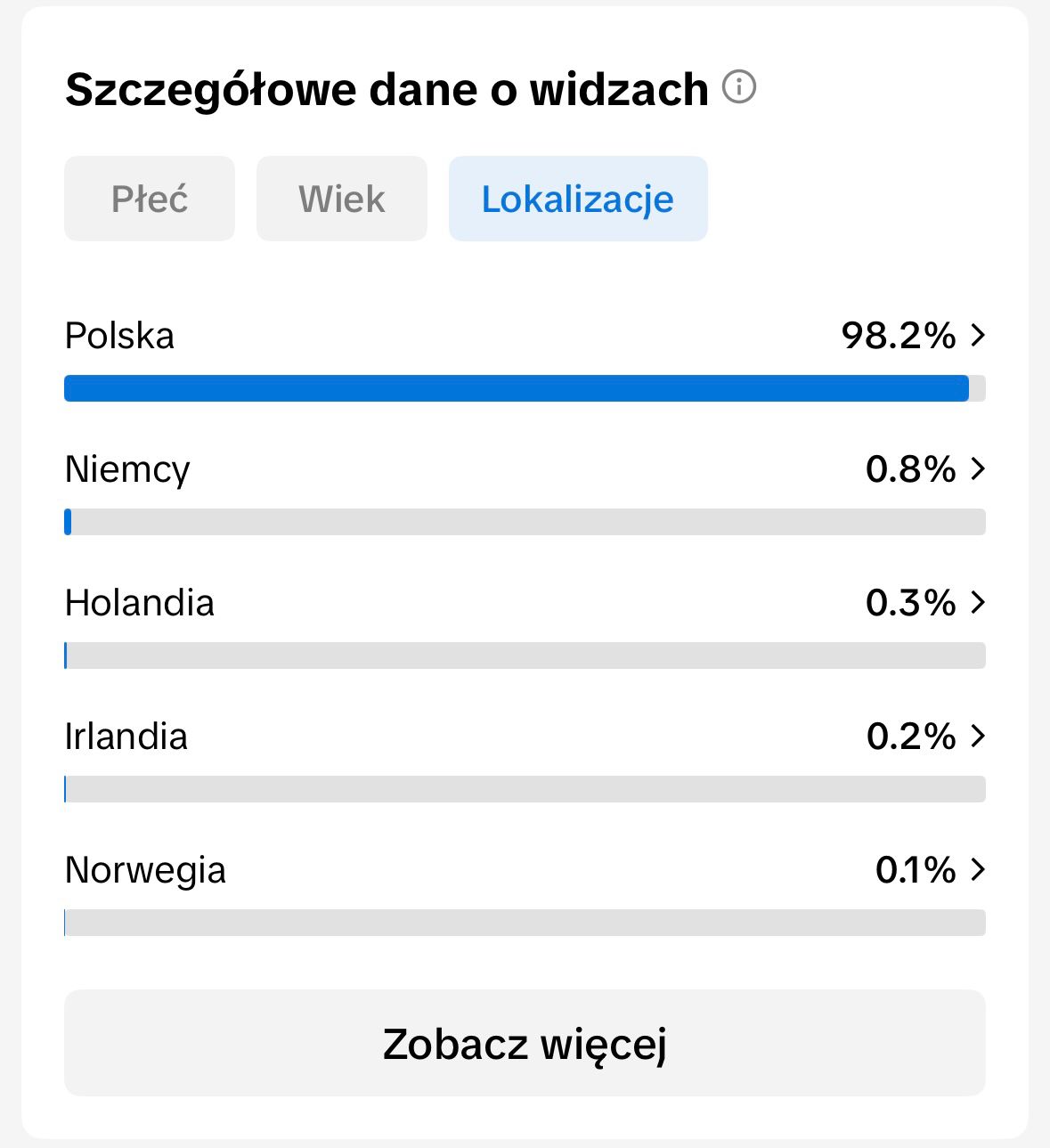The height and width of the screenshot is (1148, 1050).
Task: Open the Polska country label
Action: point(119,336)
